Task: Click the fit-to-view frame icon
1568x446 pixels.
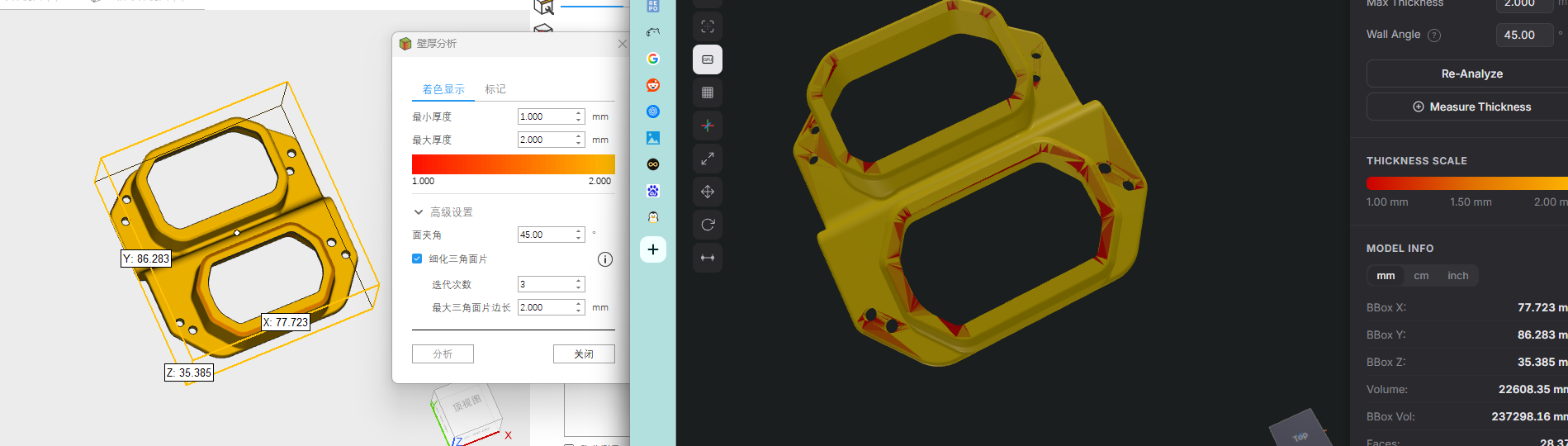Action: (x=708, y=26)
